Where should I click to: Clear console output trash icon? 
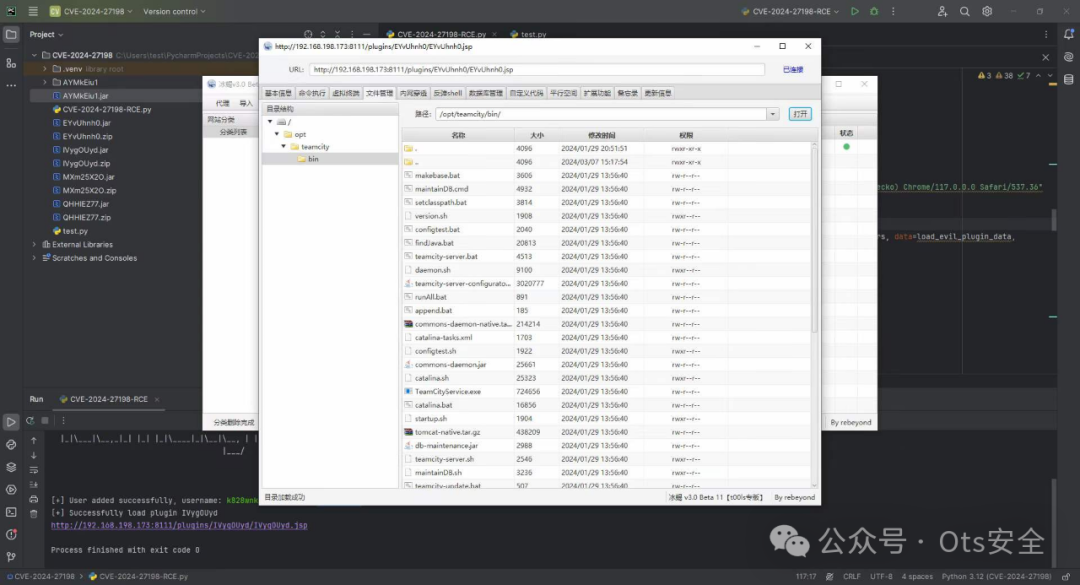coord(34,514)
